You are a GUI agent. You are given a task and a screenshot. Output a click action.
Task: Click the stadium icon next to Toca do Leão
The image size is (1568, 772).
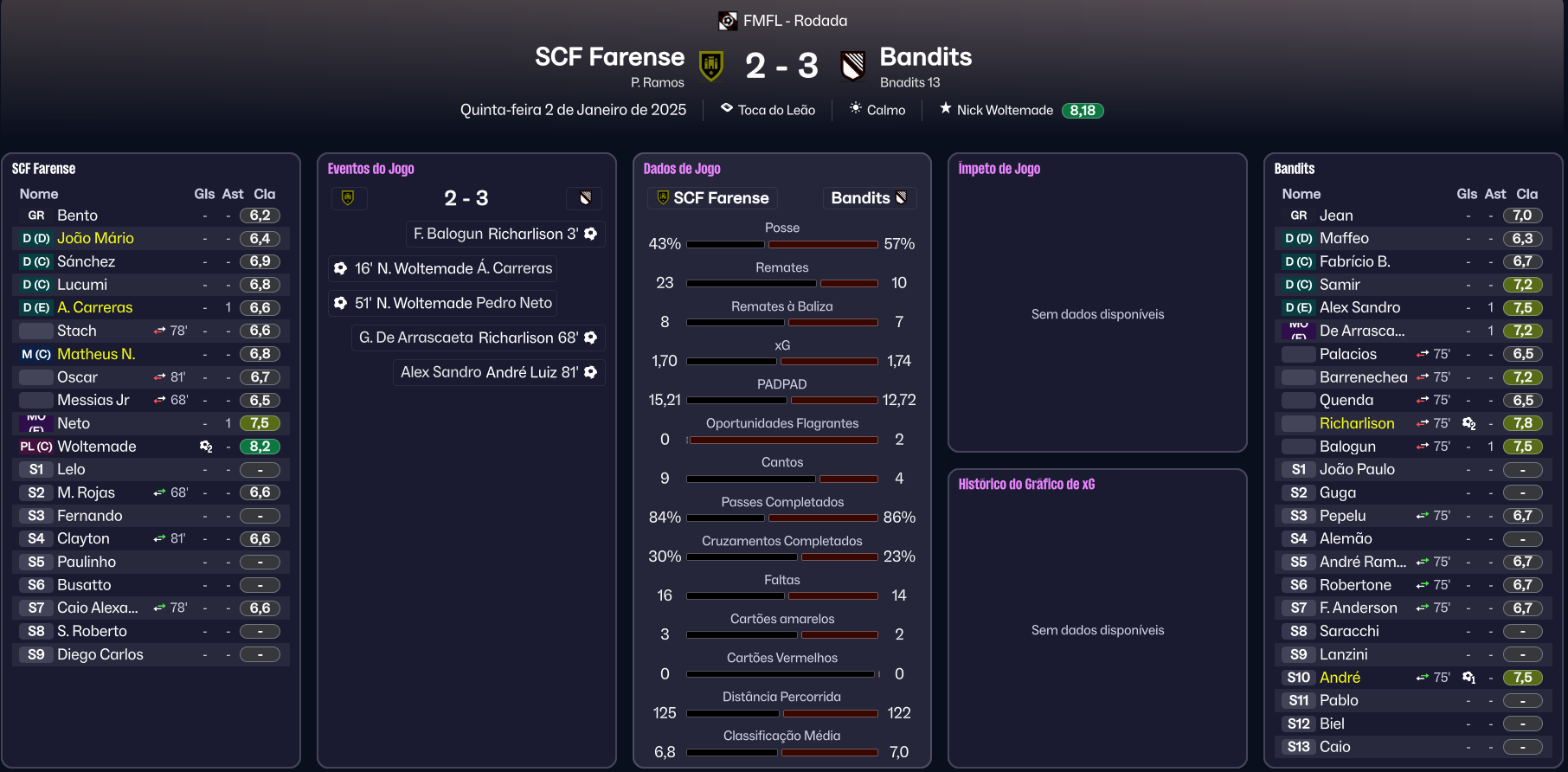coord(727,109)
